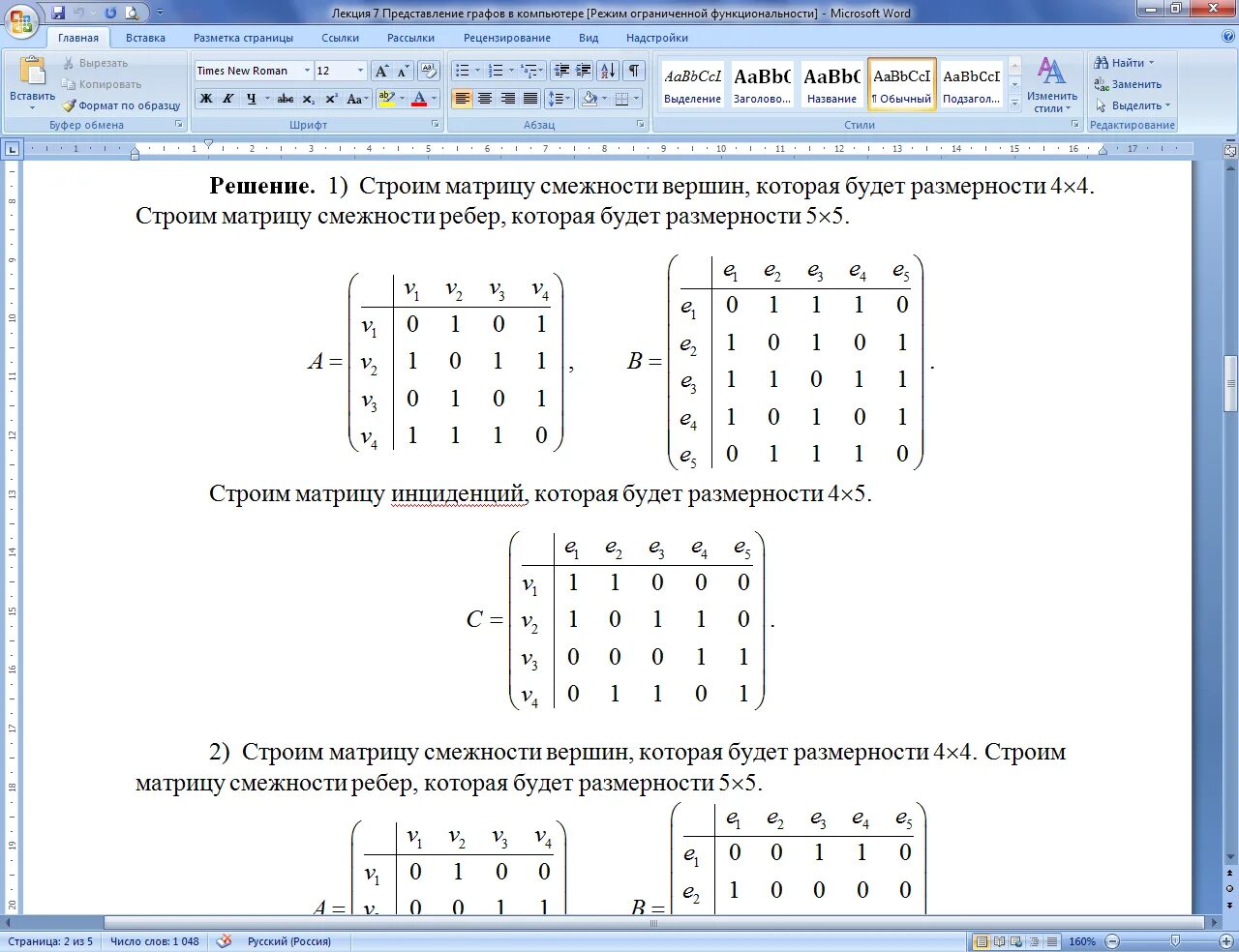Expand the styles gallery More arrow
This screenshot has width=1239, height=952.
(1014, 102)
